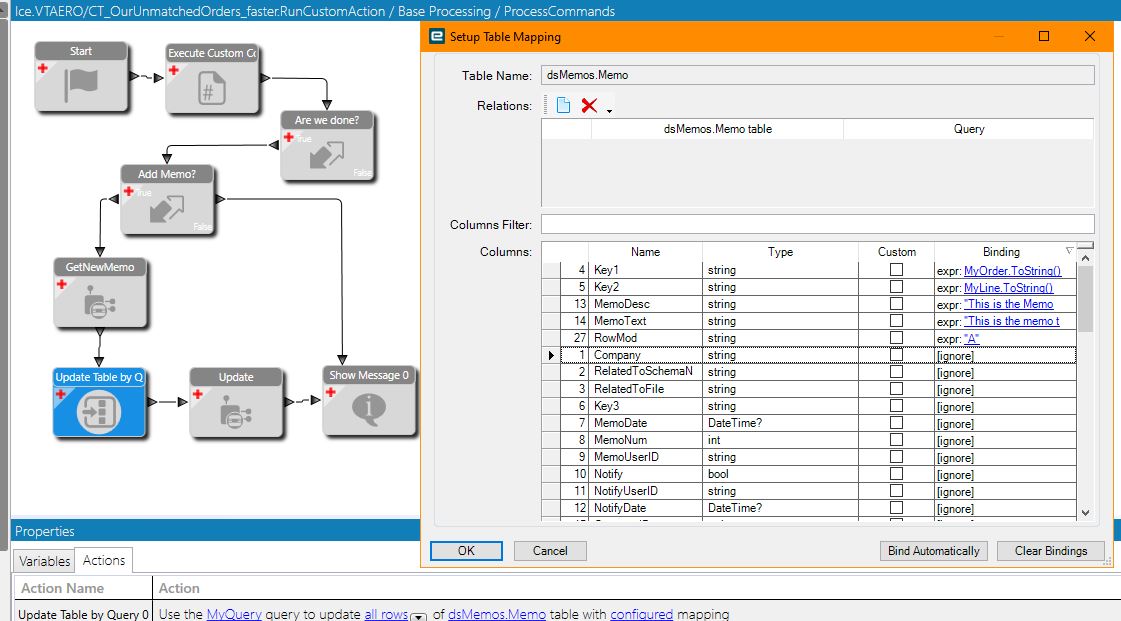Open the 'configured' mapping link
The image size is (1121, 621).
click(641, 614)
